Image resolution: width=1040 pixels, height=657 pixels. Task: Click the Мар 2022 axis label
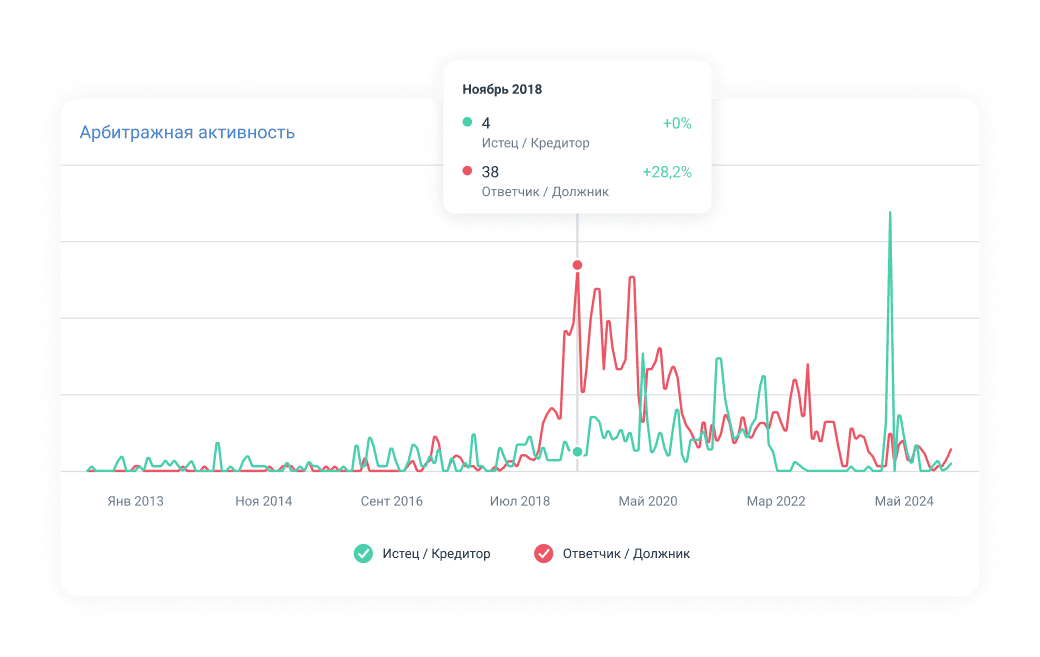pos(776,501)
